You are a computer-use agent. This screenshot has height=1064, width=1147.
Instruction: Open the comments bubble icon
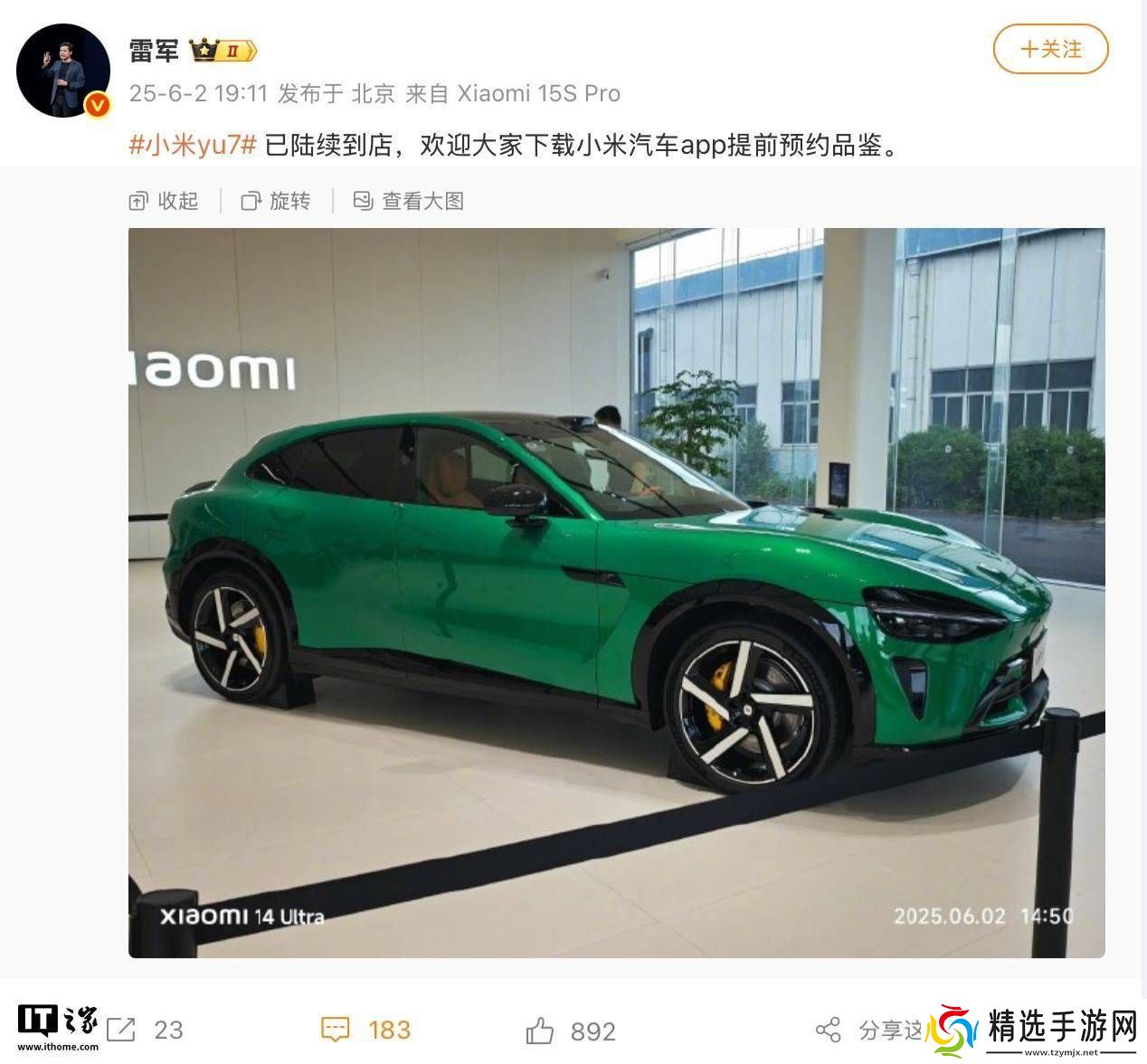coord(336,1030)
